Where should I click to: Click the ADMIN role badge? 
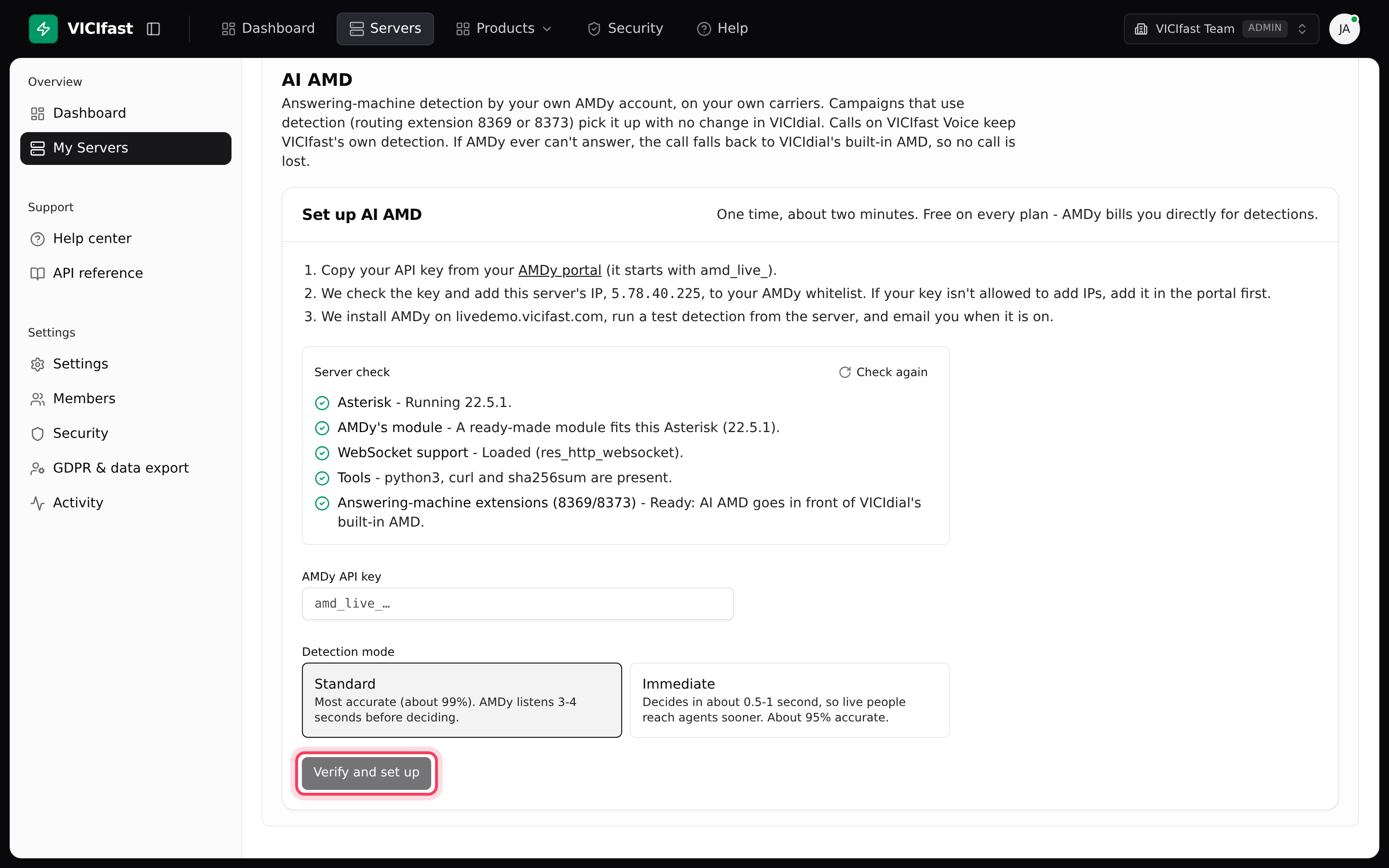point(1265,28)
